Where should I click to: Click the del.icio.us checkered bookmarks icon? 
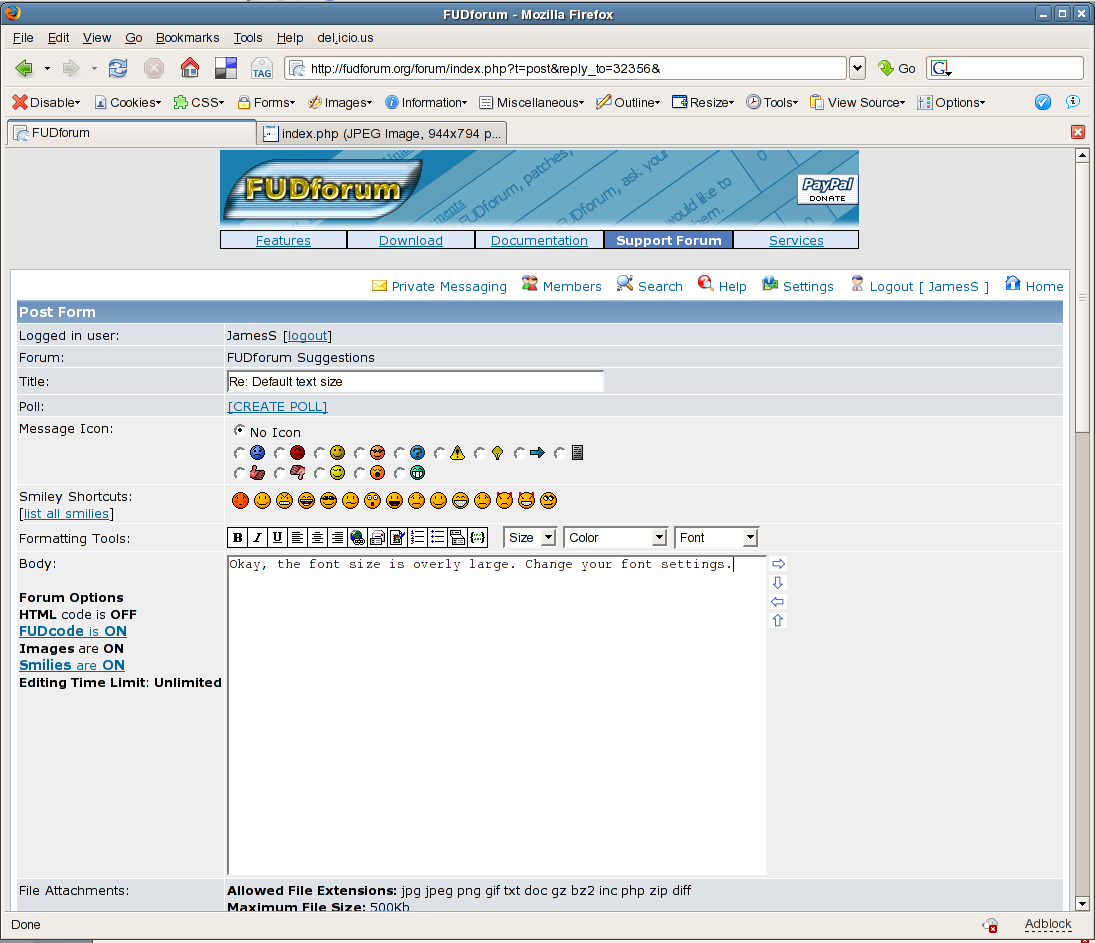226,68
